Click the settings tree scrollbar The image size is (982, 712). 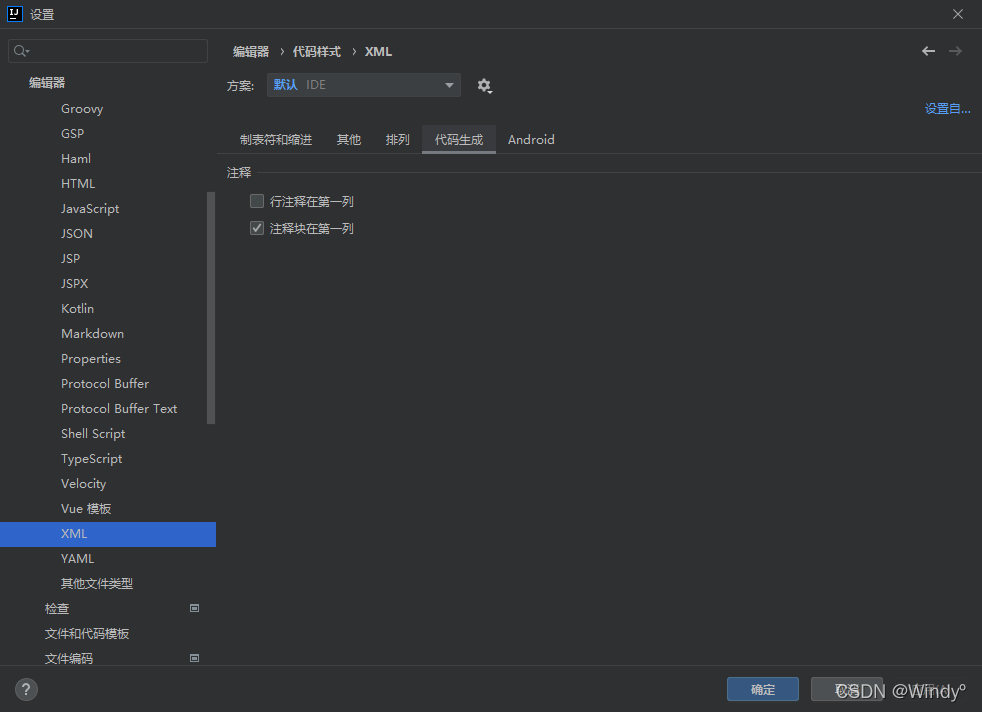(x=211, y=308)
